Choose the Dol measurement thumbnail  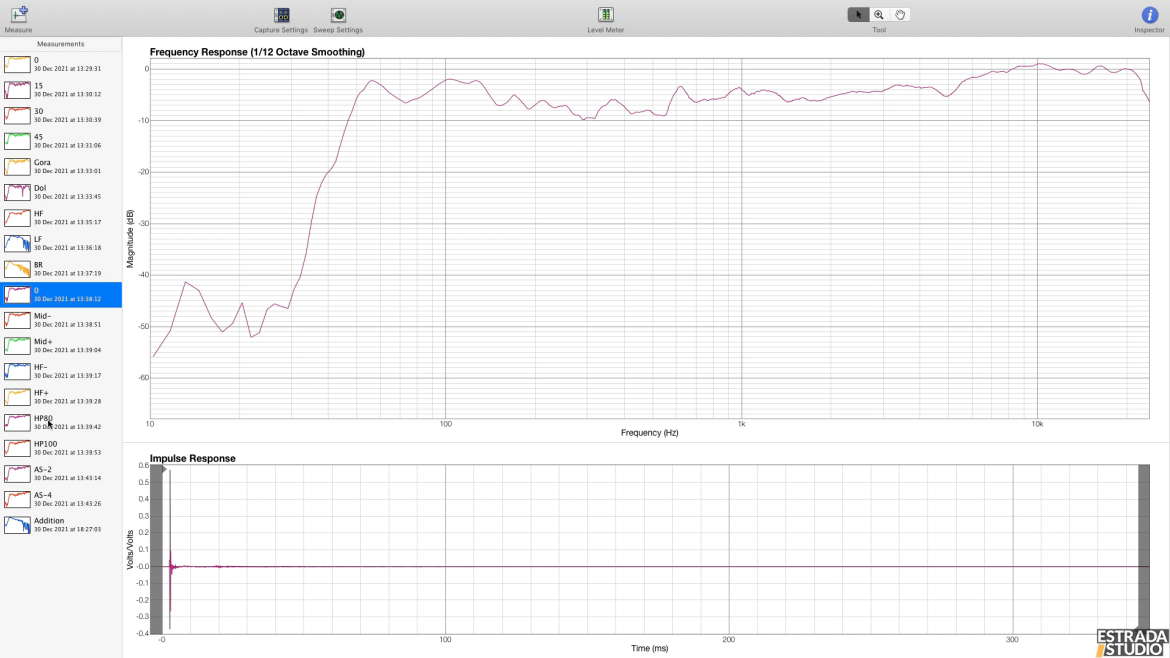[x=17, y=192]
